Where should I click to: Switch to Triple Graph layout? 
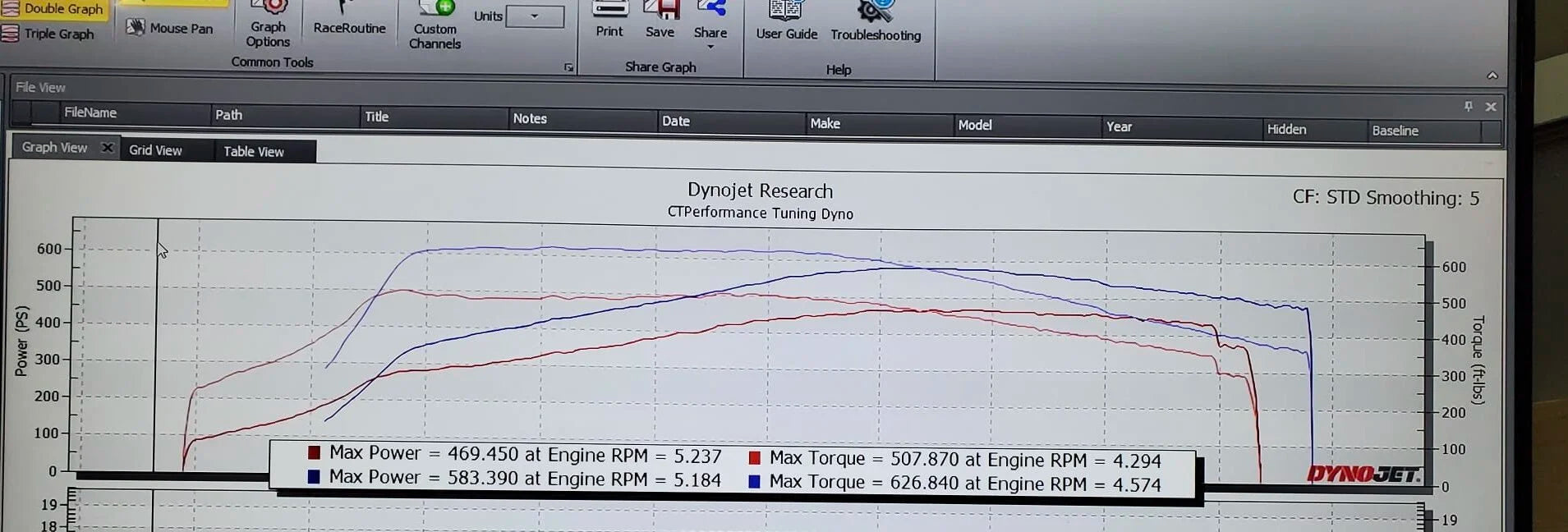(x=48, y=34)
